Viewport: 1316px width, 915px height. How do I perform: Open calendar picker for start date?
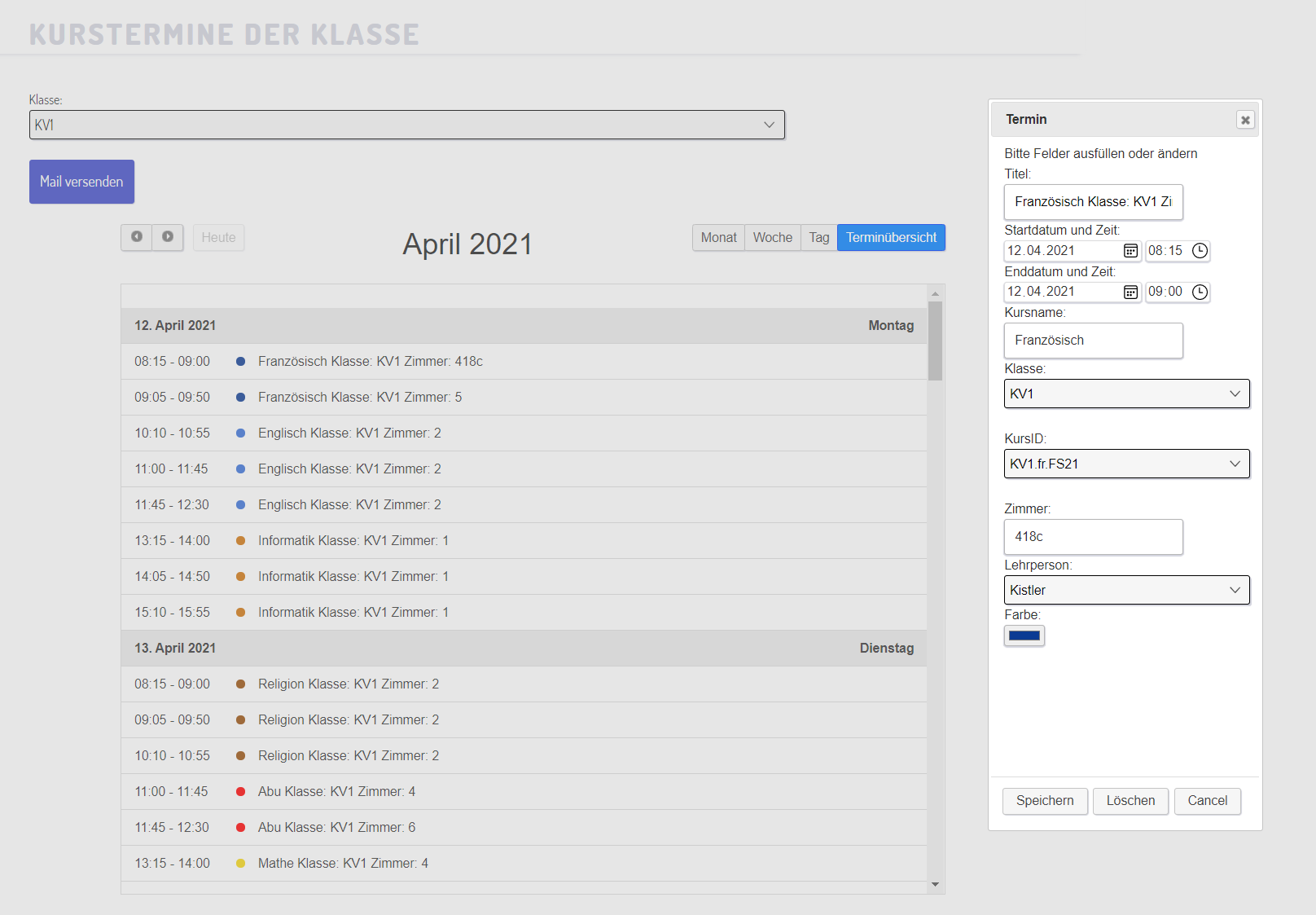[1130, 251]
